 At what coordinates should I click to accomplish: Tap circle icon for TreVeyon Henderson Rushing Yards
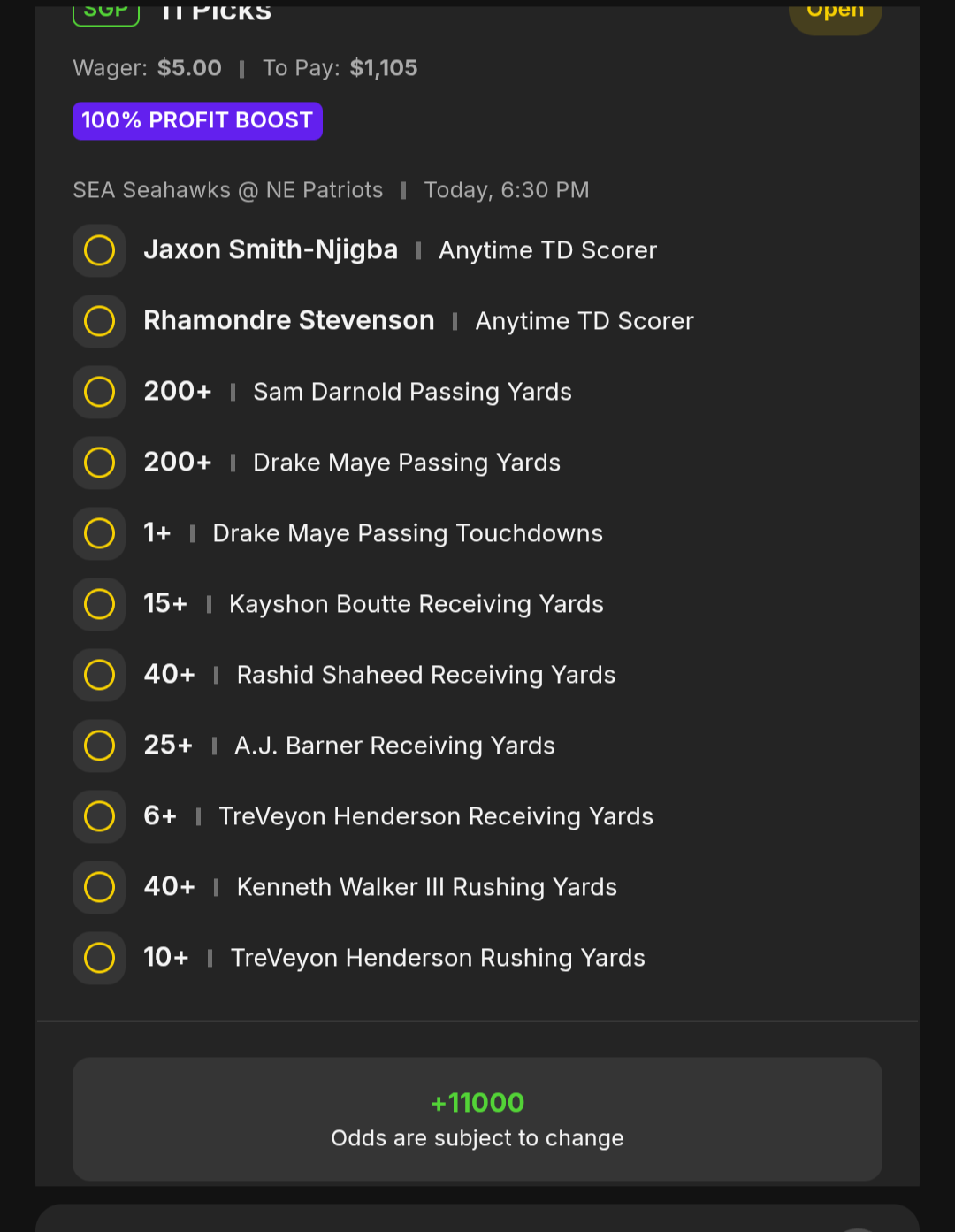99,958
